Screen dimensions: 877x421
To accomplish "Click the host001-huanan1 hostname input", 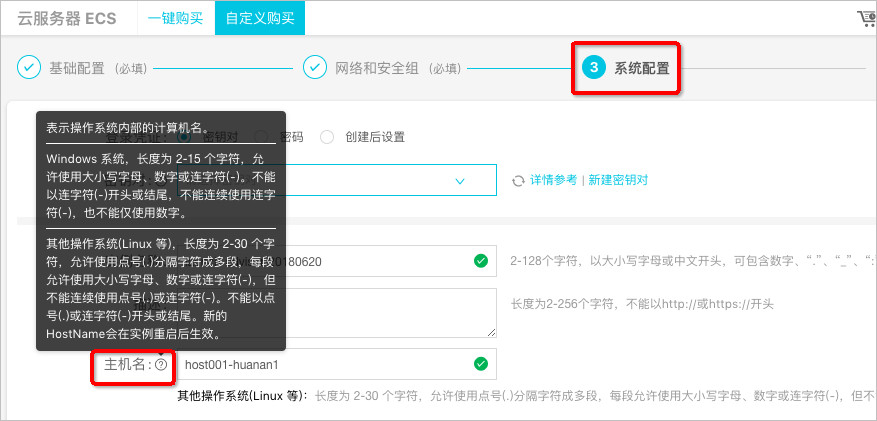I will pyautogui.click(x=337, y=364).
